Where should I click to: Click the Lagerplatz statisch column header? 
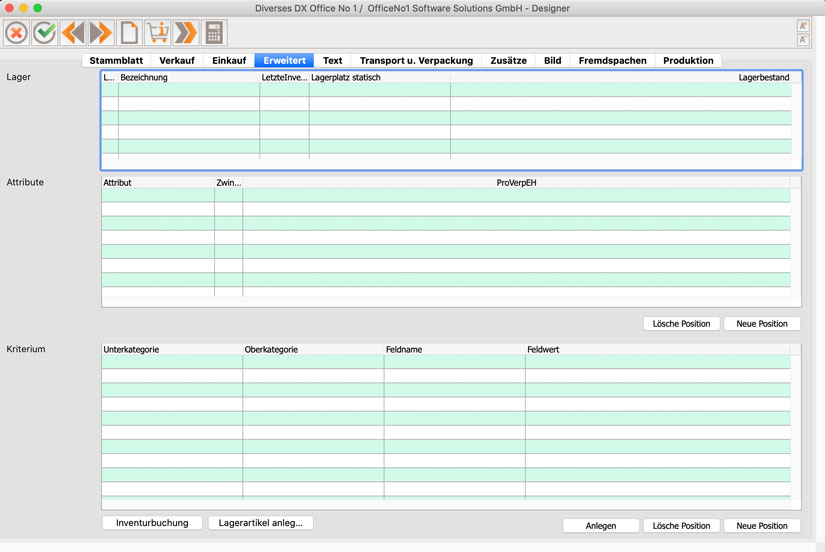click(380, 77)
